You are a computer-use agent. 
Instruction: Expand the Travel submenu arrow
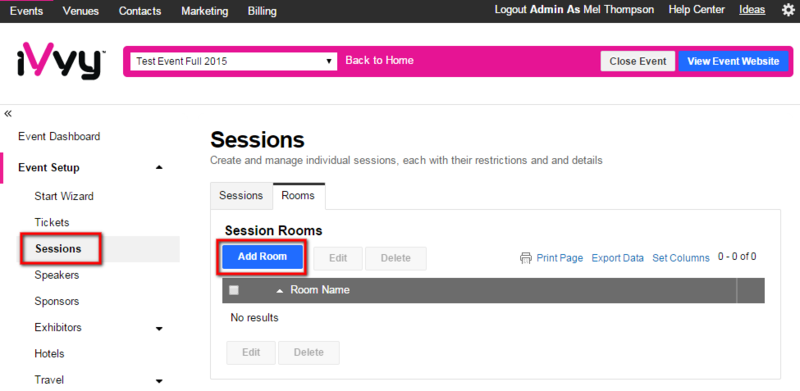pyautogui.click(x=159, y=381)
